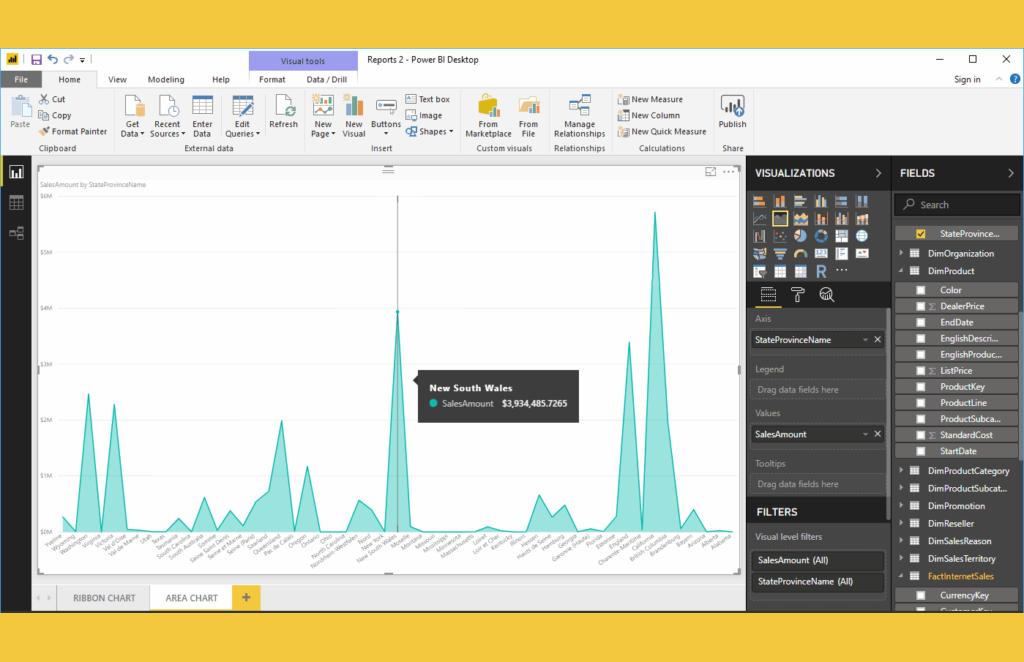Switch to the Modeling ribbon tab
1024x662 pixels.
166,80
